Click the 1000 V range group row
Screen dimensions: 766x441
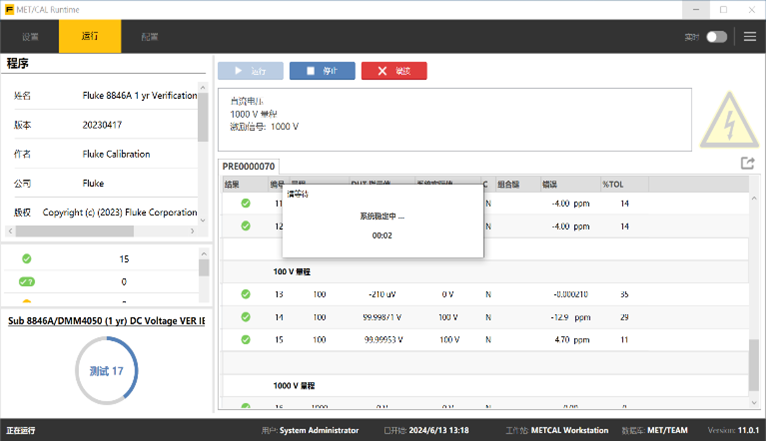point(485,385)
